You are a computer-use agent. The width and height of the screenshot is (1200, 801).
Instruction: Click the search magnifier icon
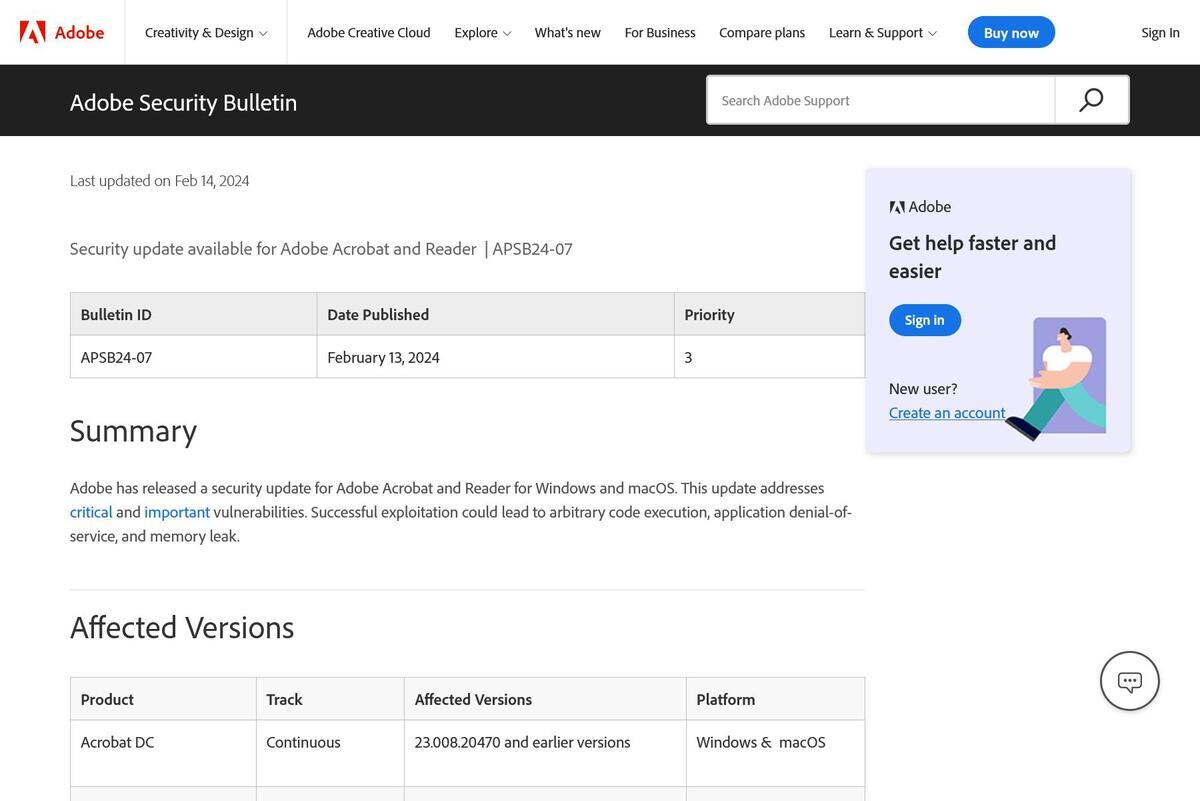[1091, 100]
